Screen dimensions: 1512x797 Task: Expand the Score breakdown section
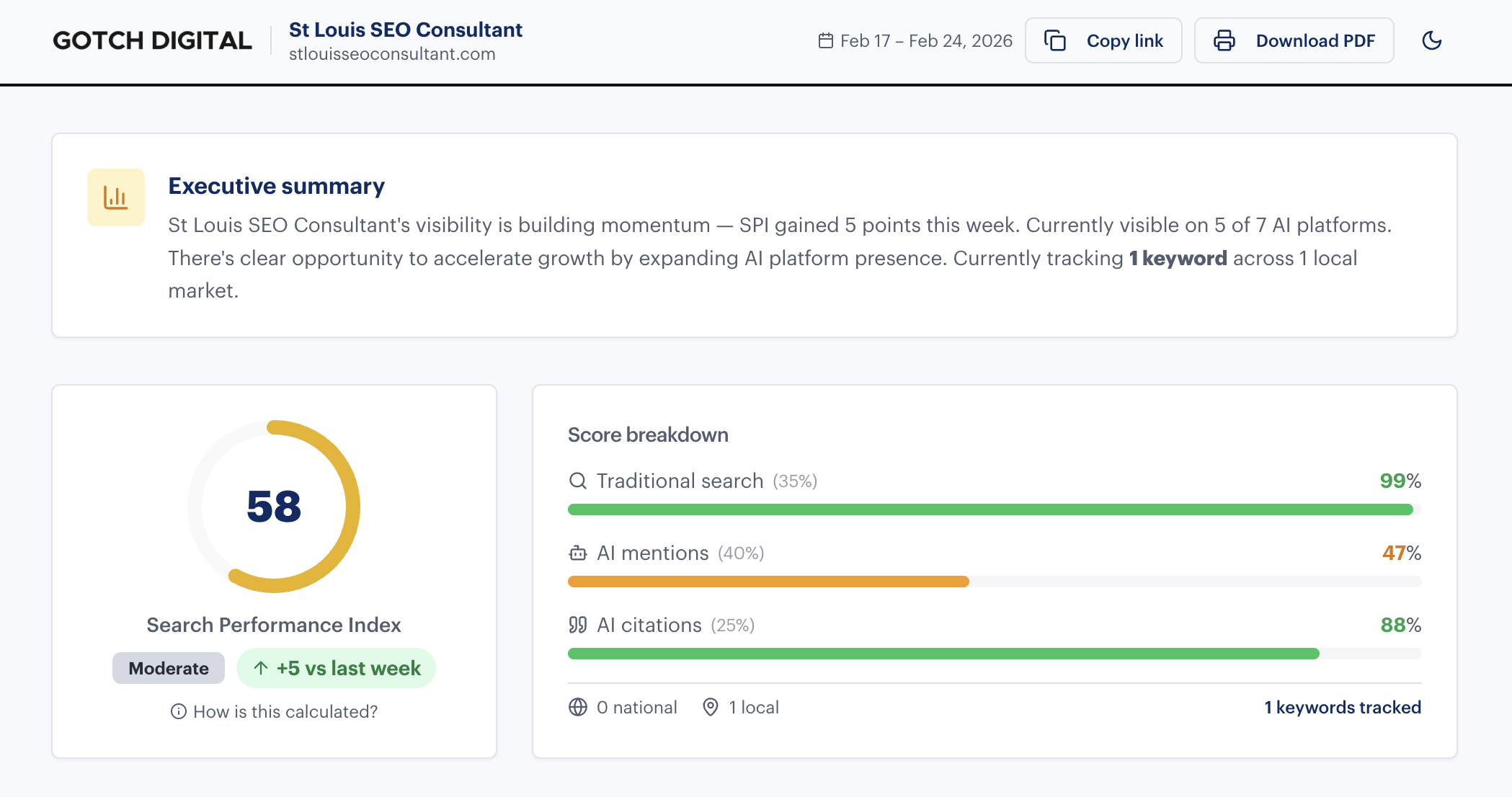point(648,435)
